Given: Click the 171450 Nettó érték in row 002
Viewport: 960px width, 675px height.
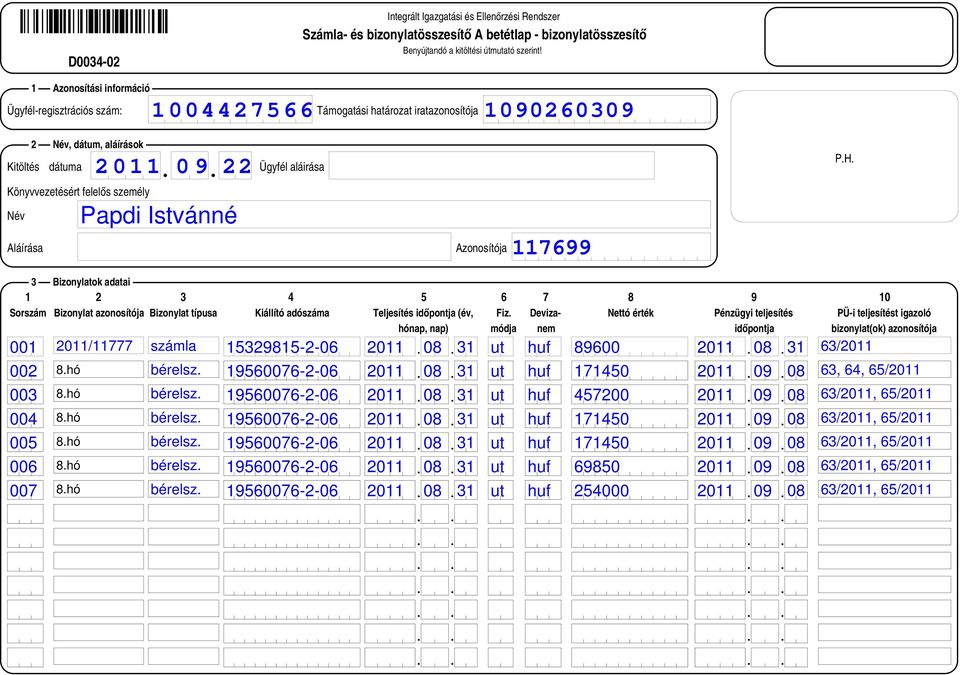Looking at the screenshot, I should tap(629, 371).
